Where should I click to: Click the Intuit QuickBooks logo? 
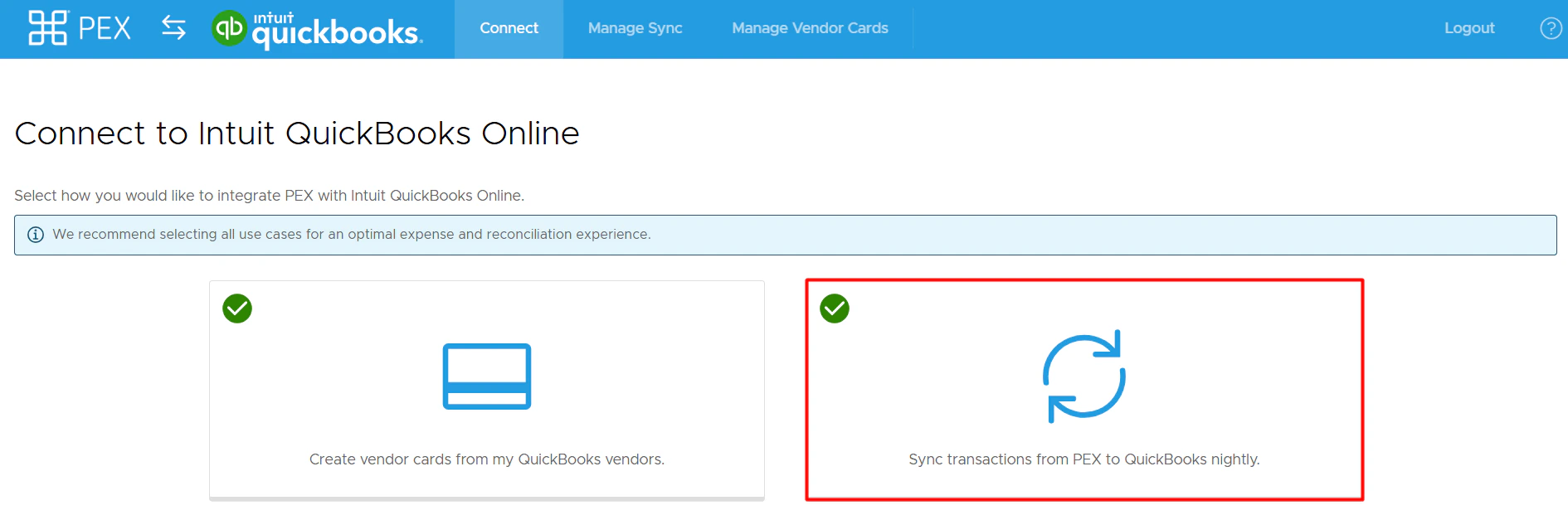tap(318, 29)
